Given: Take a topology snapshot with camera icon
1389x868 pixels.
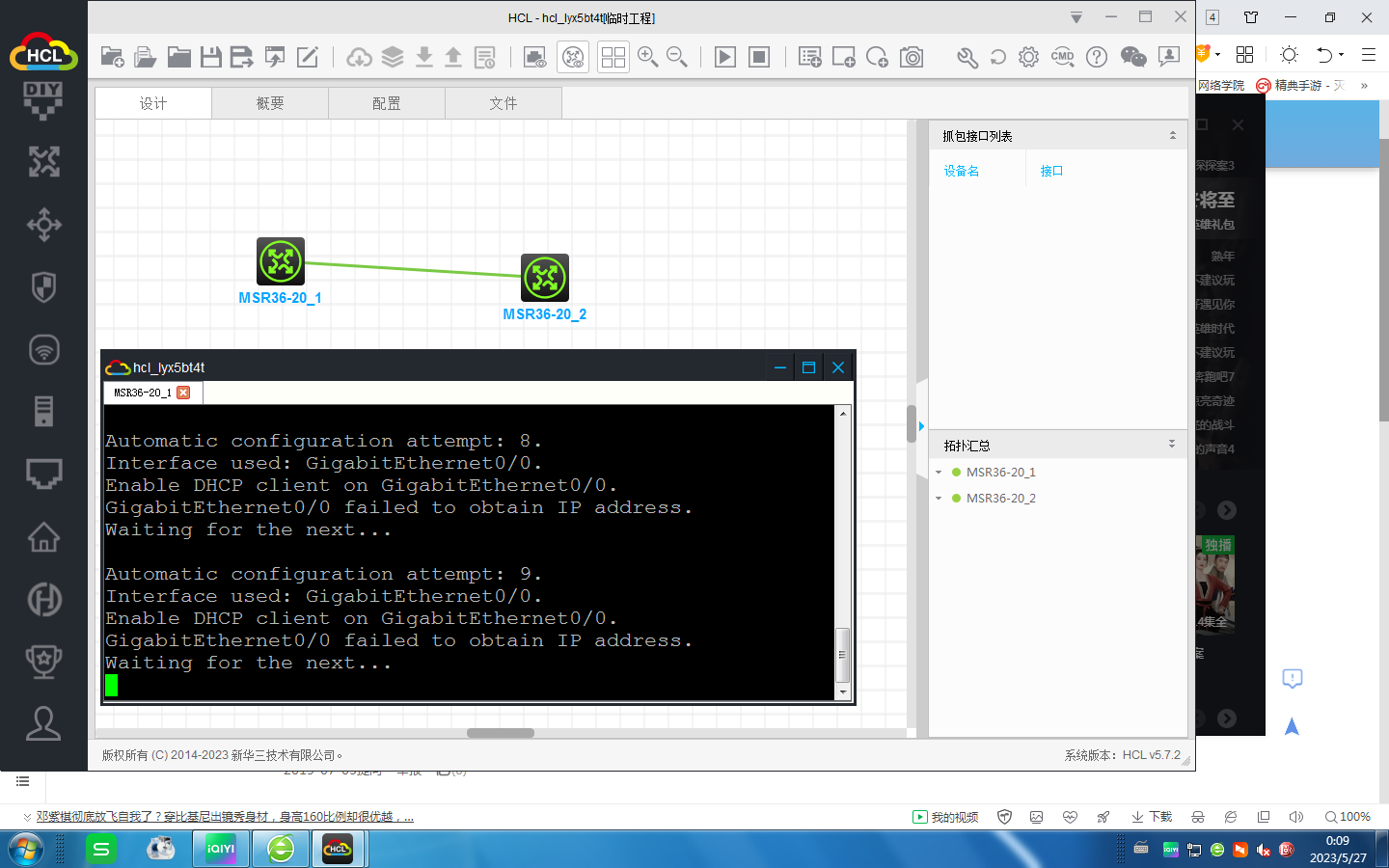Looking at the screenshot, I should coord(912,57).
